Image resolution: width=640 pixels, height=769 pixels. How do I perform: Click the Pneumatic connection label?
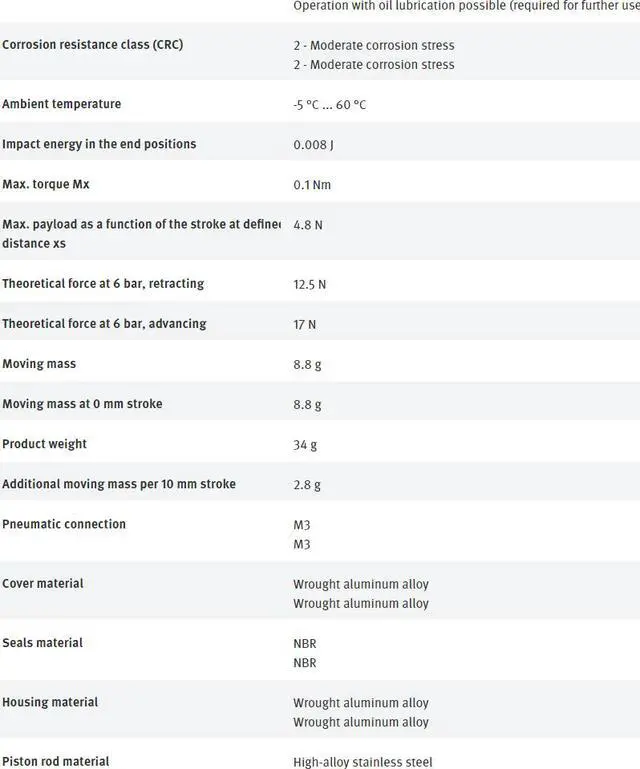[64, 524]
